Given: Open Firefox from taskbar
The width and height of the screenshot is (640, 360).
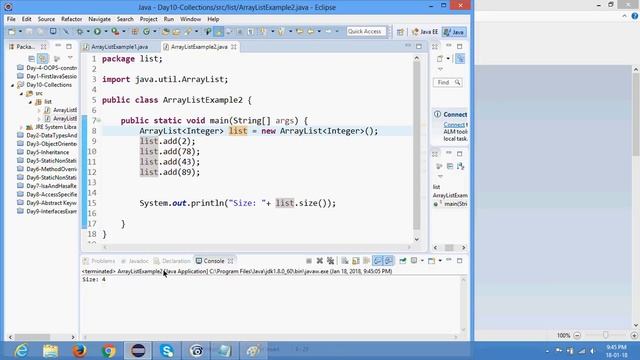Looking at the screenshot, I should pyautogui.click(x=79, y=351).
